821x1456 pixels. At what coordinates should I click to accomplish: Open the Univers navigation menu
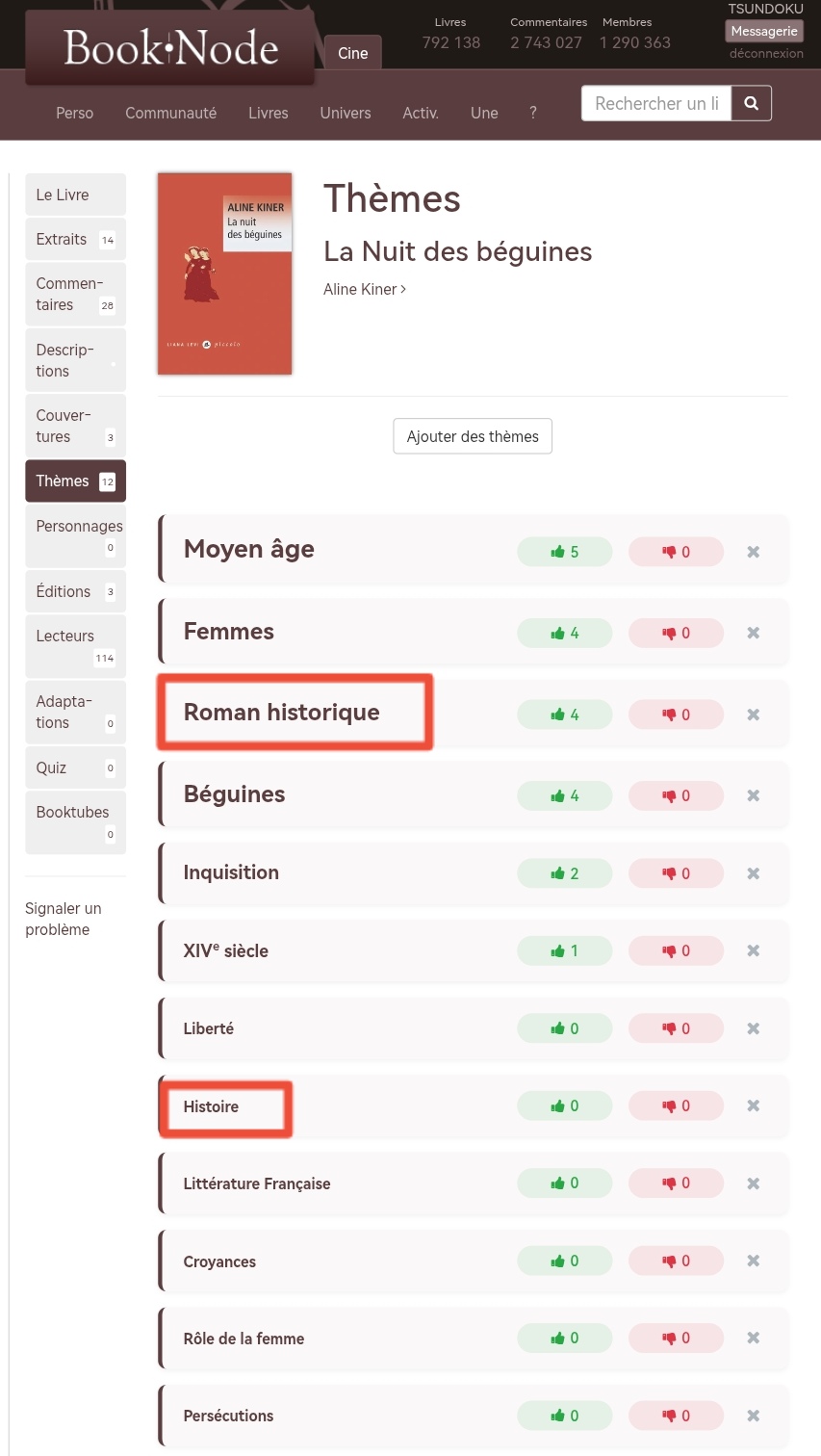tap(346, 113)
